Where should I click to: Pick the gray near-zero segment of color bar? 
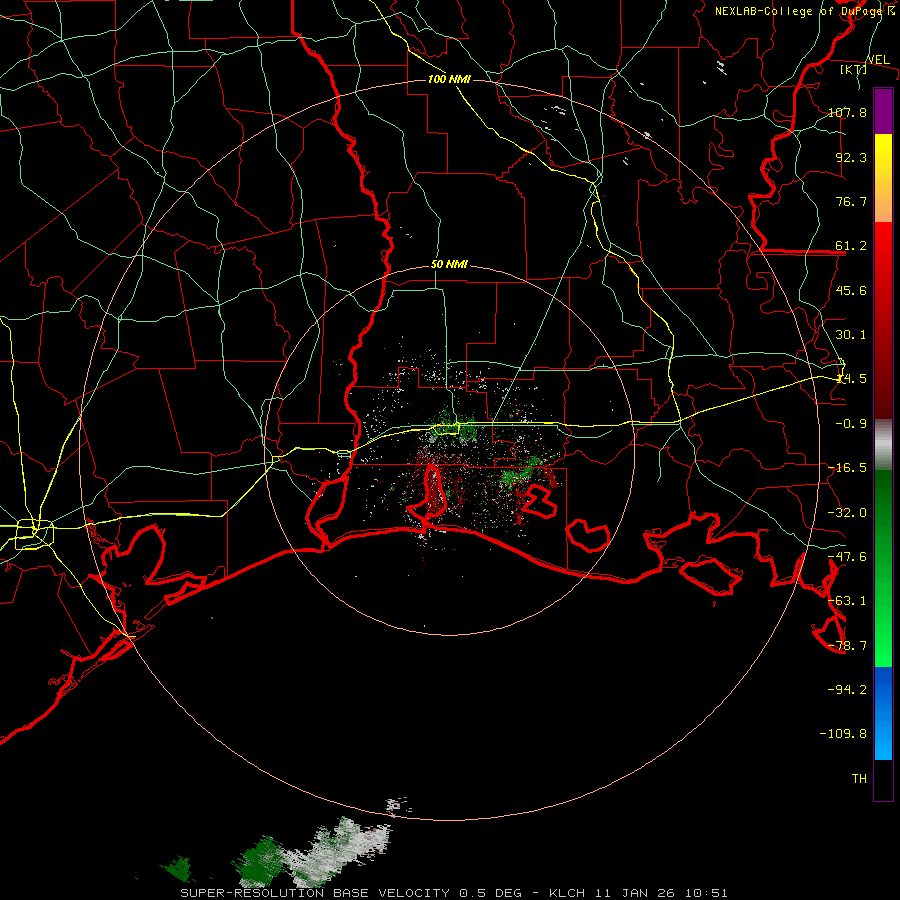tap(883, 445)
